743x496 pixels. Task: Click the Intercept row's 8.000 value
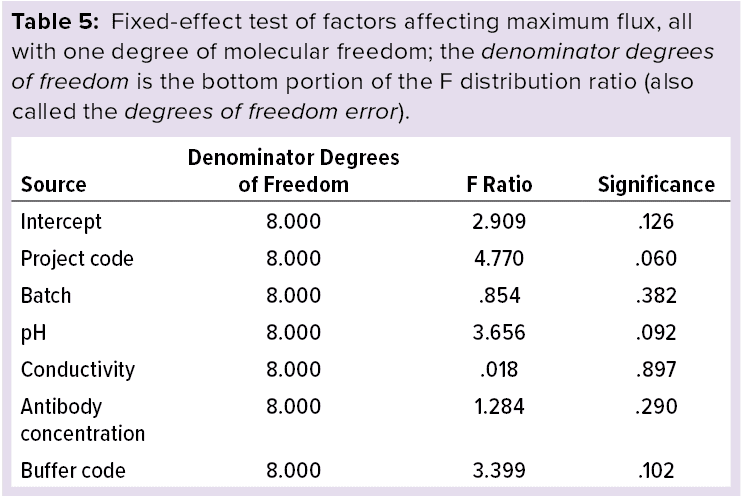pos(293,221)
